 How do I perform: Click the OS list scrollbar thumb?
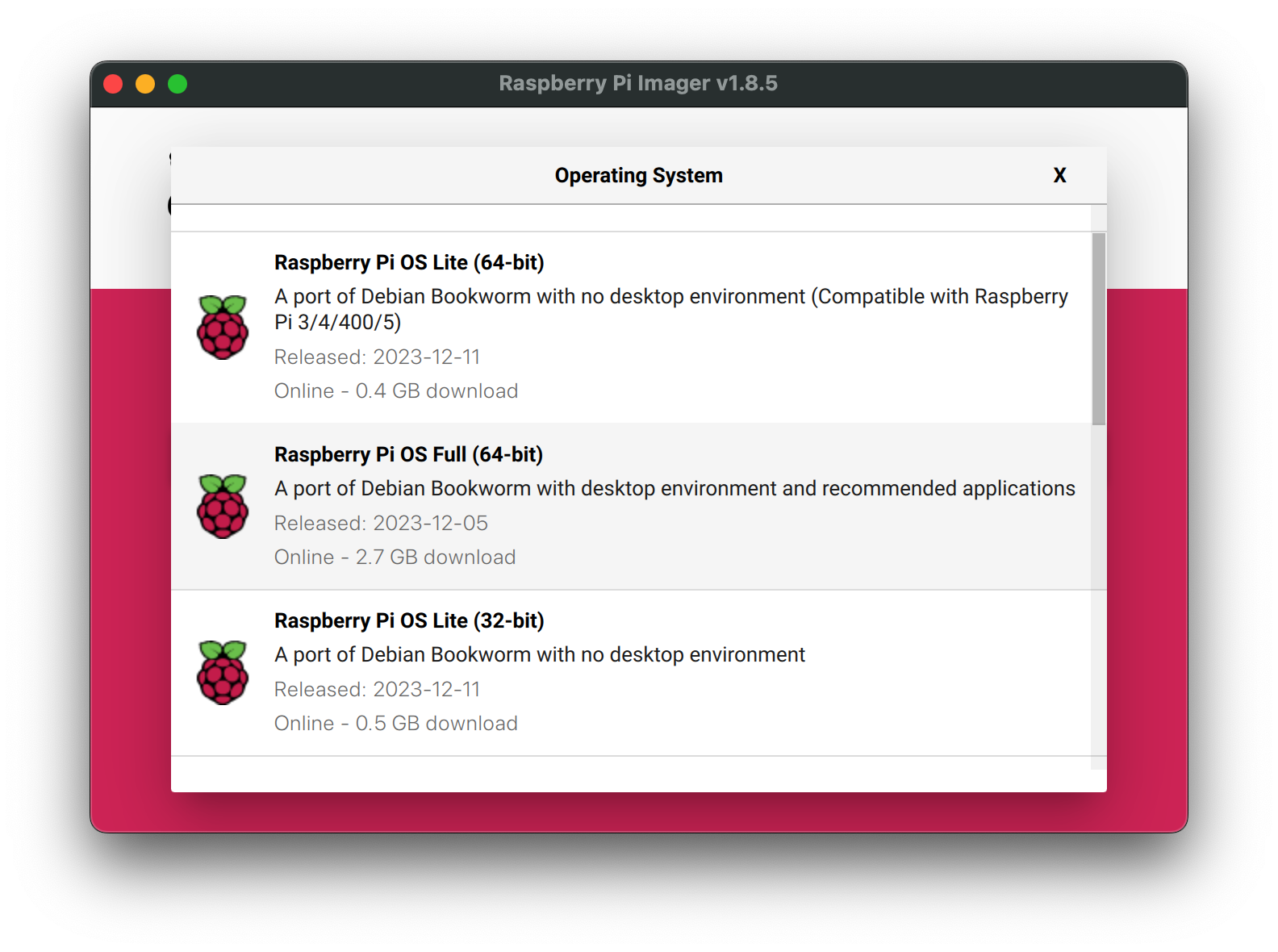coord(1098,328)
